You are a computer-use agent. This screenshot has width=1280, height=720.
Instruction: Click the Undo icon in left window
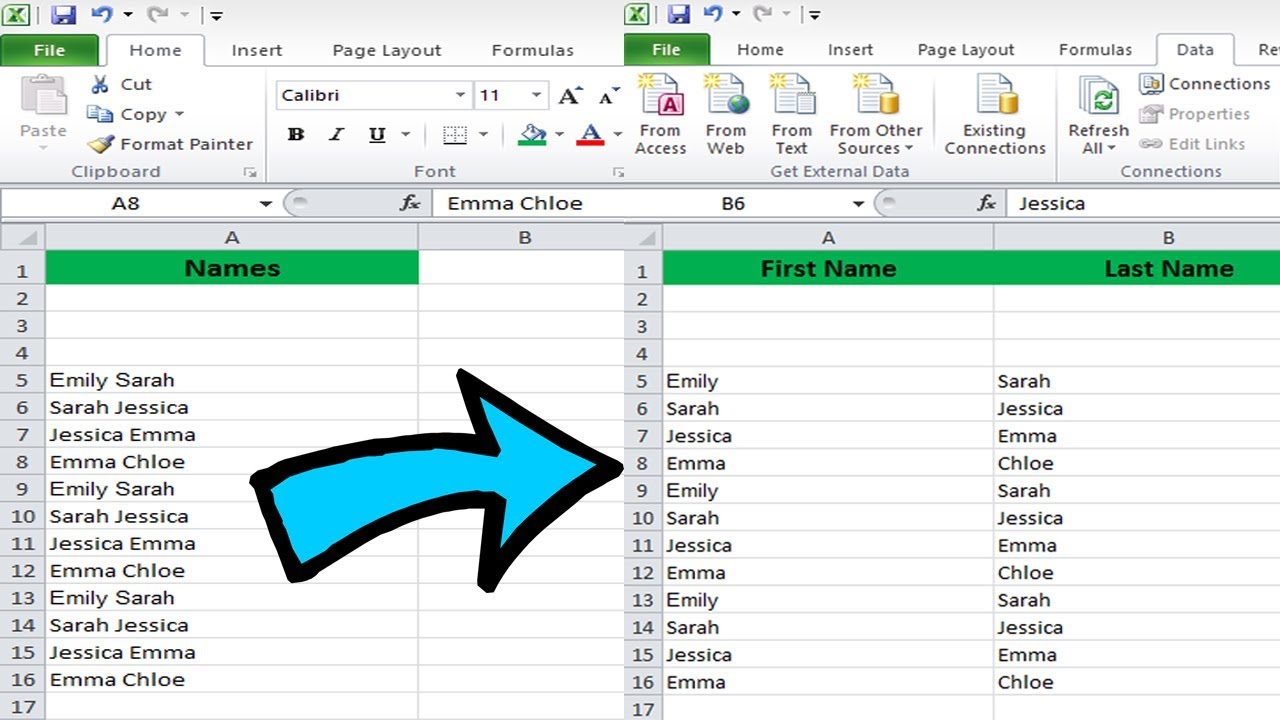[x=101, y=14]
